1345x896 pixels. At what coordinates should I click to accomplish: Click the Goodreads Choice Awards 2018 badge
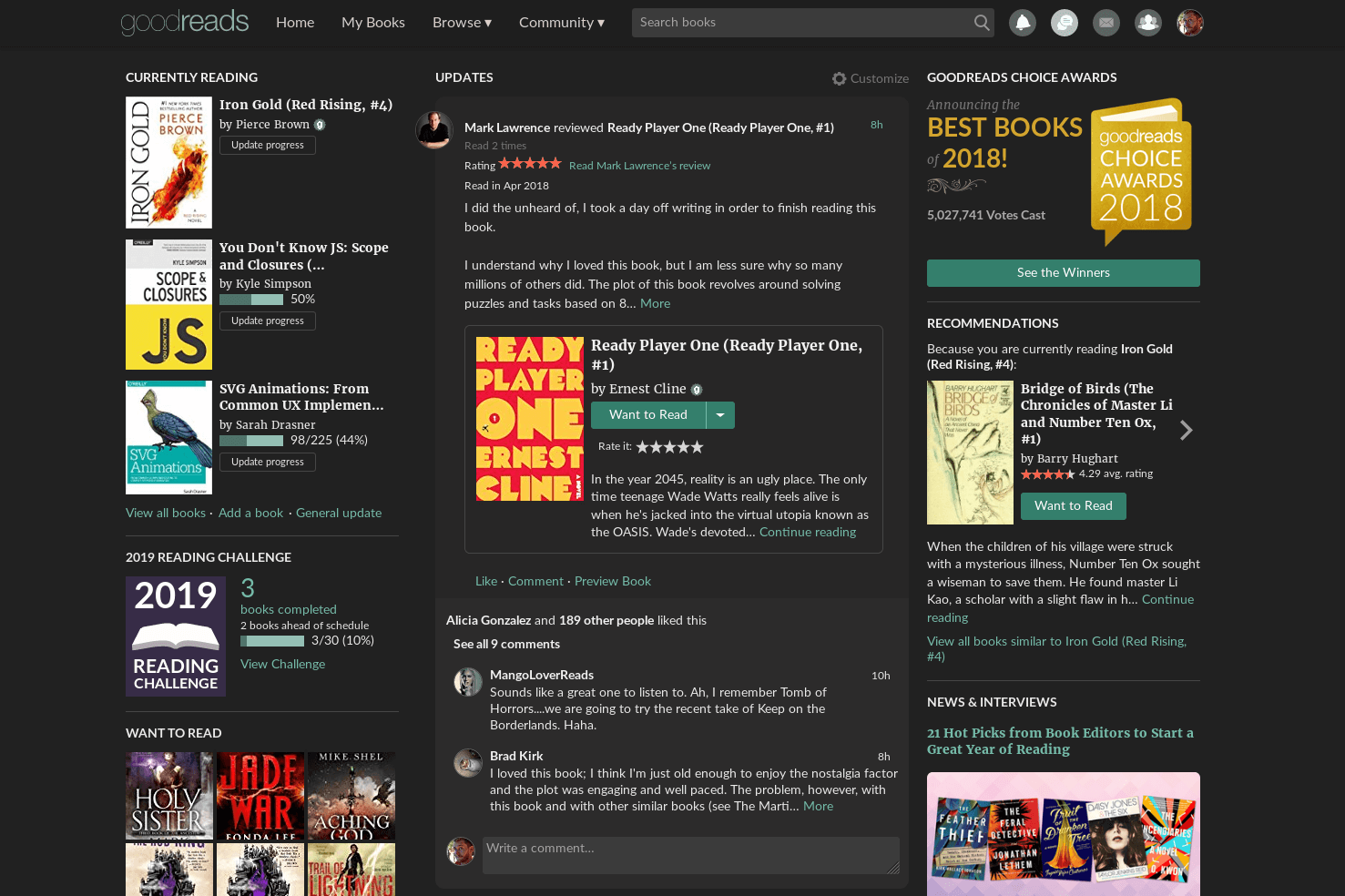click(1142, 171)
